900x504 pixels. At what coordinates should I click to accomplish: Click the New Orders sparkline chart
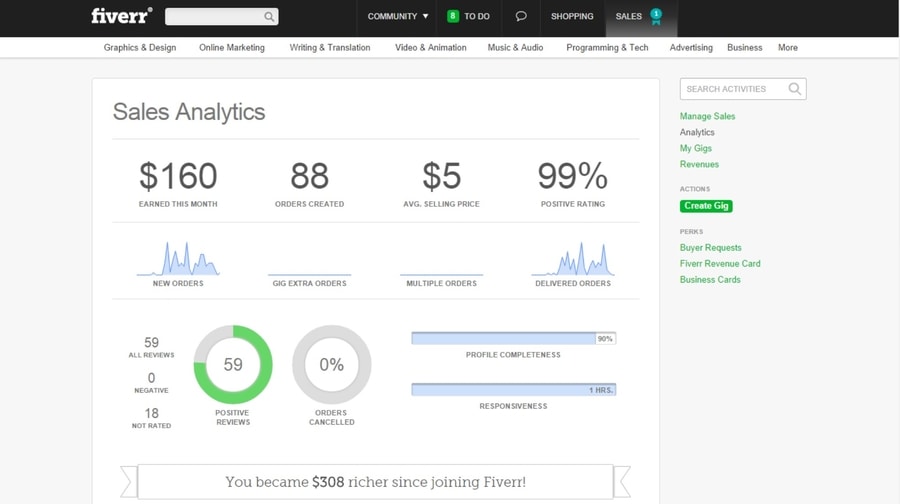pos(178,259)
